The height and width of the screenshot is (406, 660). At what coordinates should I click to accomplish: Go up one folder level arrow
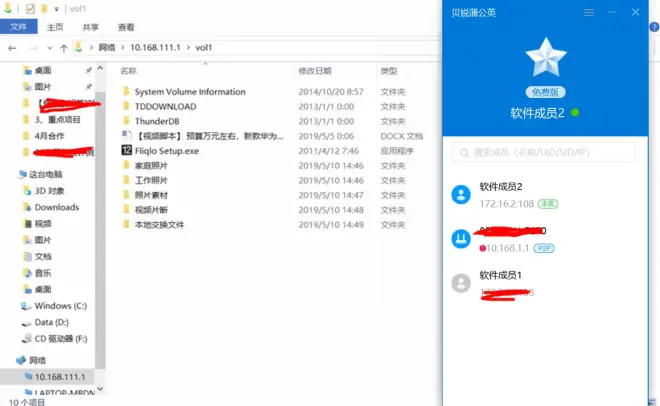pyautogui.click(x=64, y=48)
